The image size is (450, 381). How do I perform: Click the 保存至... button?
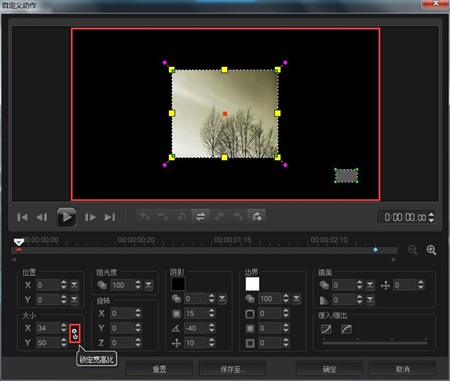point(232,369)
